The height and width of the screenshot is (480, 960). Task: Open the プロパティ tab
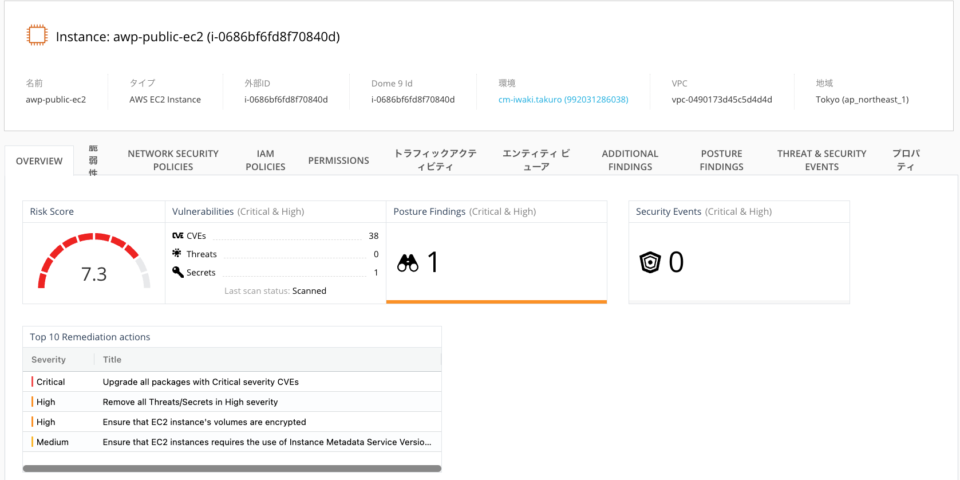point(906,160)
